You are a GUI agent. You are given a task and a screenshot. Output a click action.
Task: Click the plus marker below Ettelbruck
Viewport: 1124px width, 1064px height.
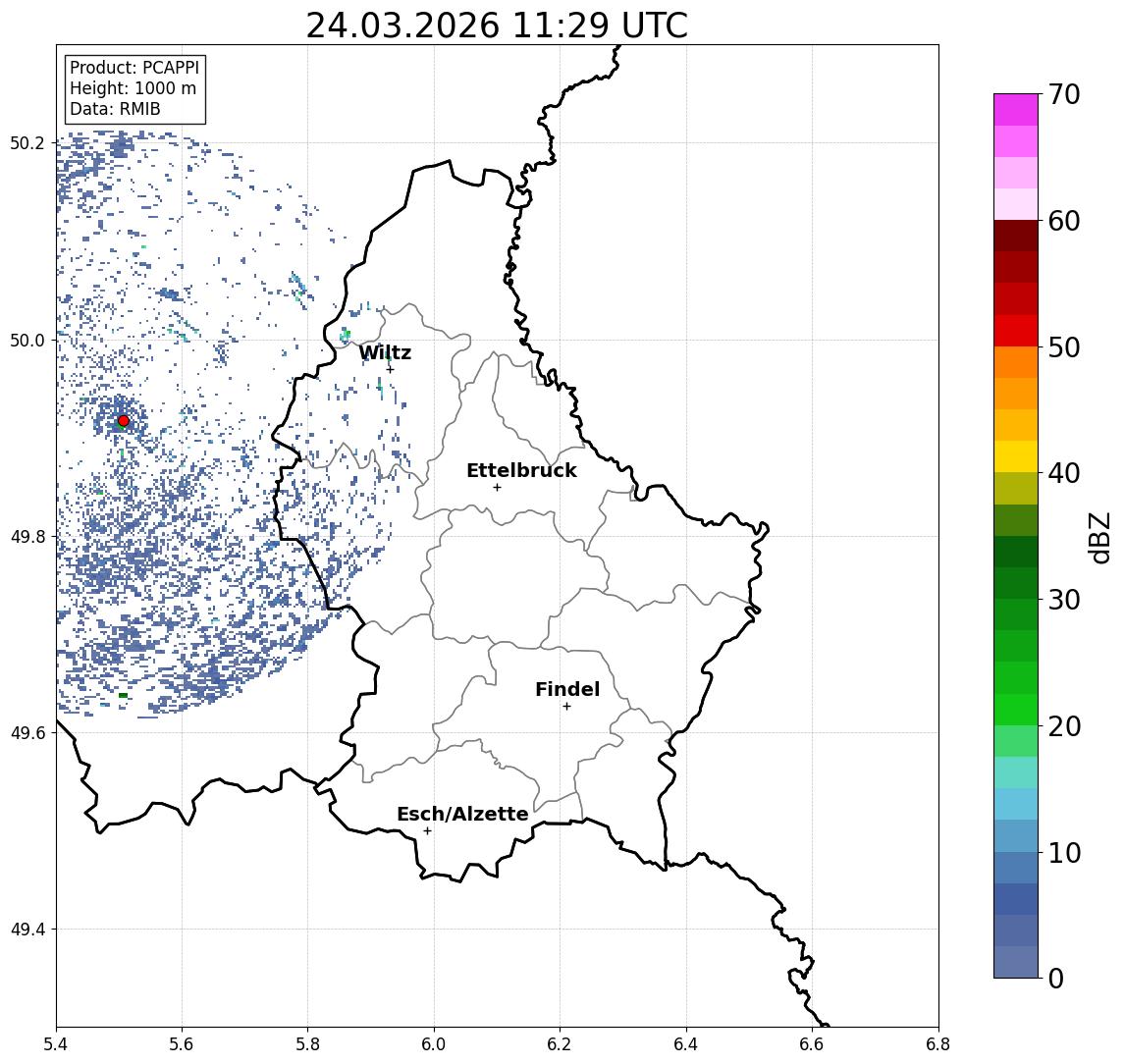point(497,488)
